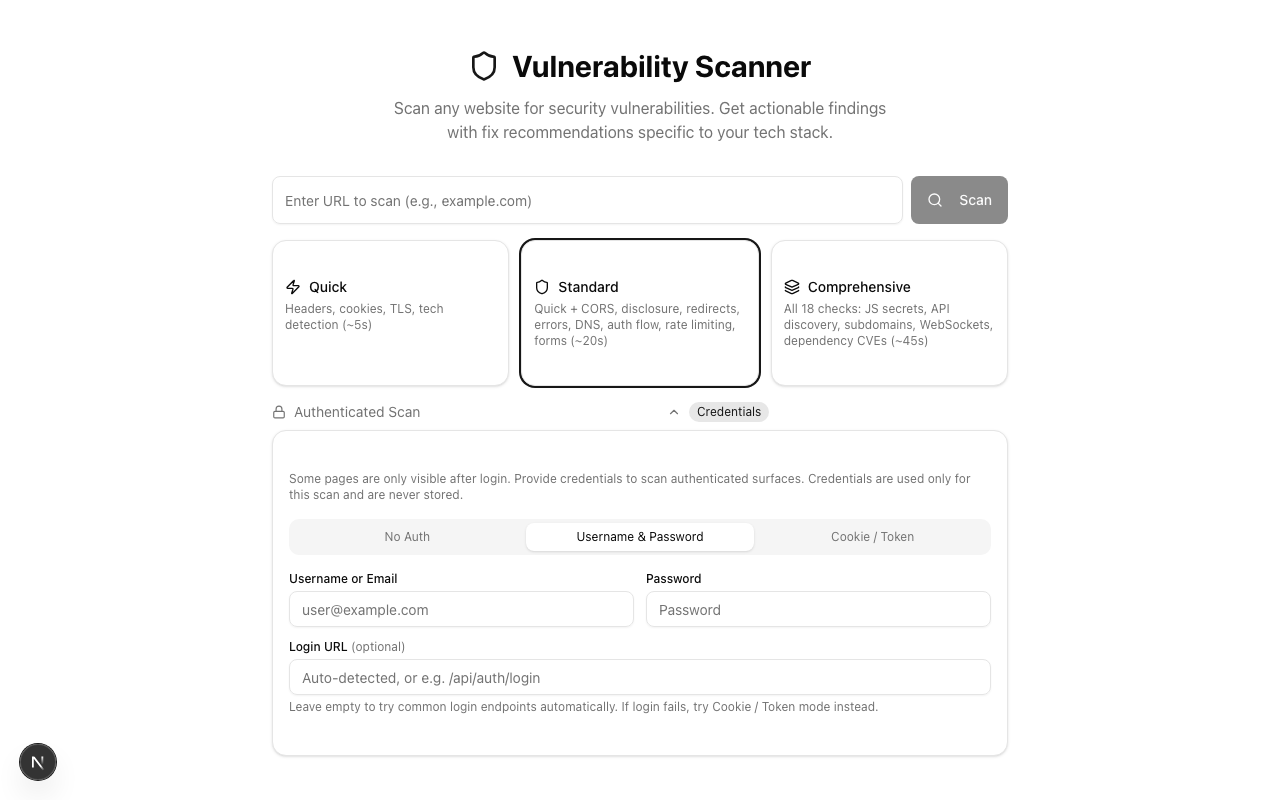Switch to the No Auth tab
The image size is (1280, 800).
click(407, 537)
